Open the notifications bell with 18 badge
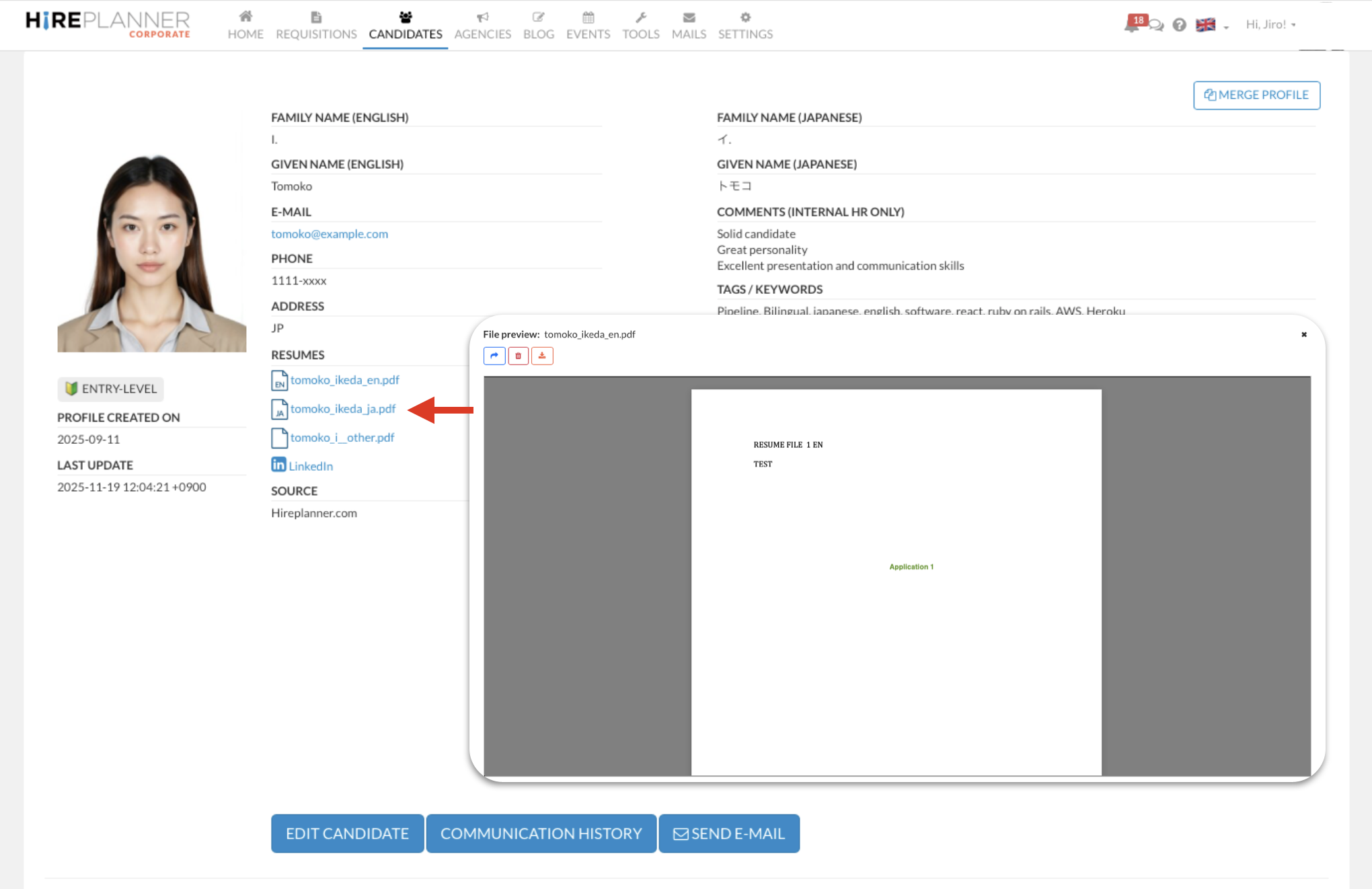This screenshot has height=889, width=1372. [1134, 24]
